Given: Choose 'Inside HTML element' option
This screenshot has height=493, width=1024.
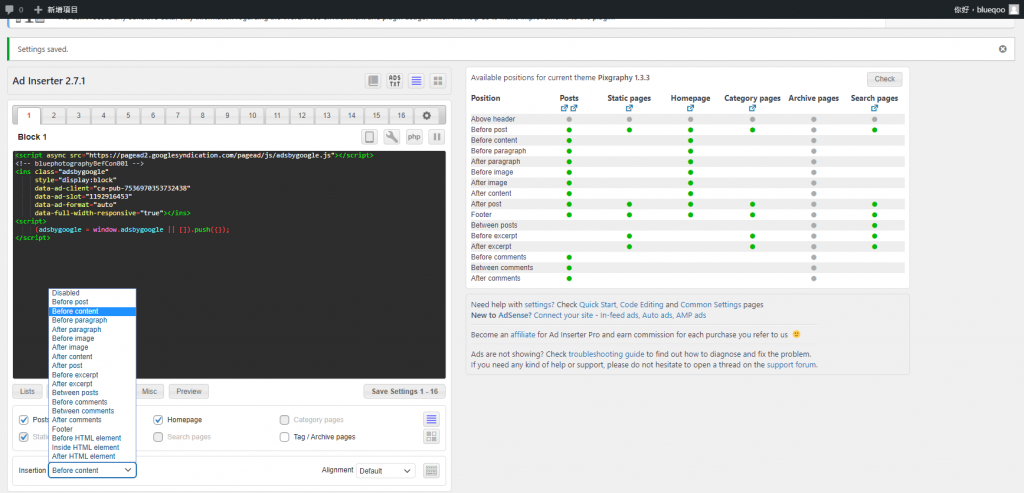Looking at the screenshot, I should coord(85,447).
